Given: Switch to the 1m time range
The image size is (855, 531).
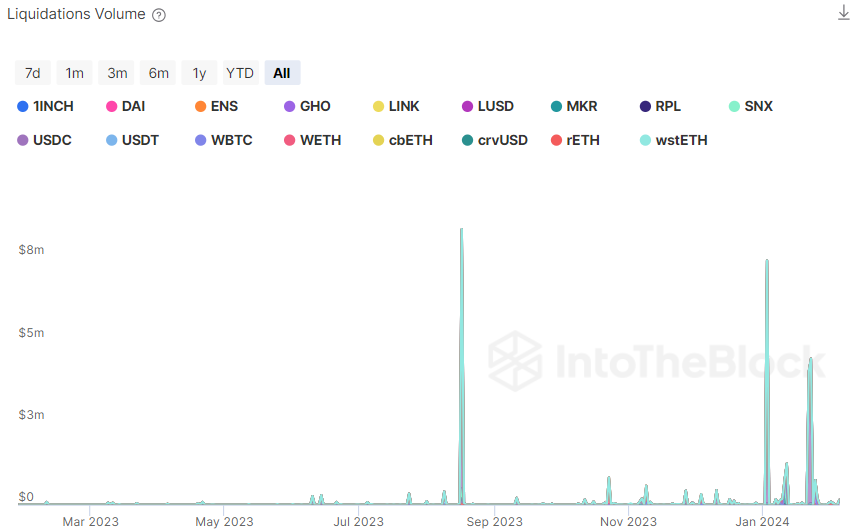Looking at the screenshot, I should click(75, 73).
